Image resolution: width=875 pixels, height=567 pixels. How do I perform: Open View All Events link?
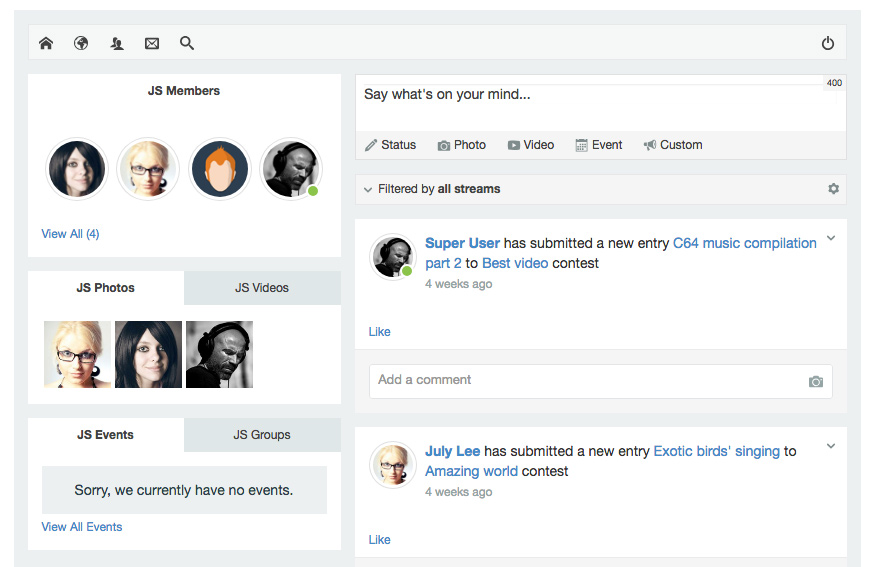coord(81,527)
